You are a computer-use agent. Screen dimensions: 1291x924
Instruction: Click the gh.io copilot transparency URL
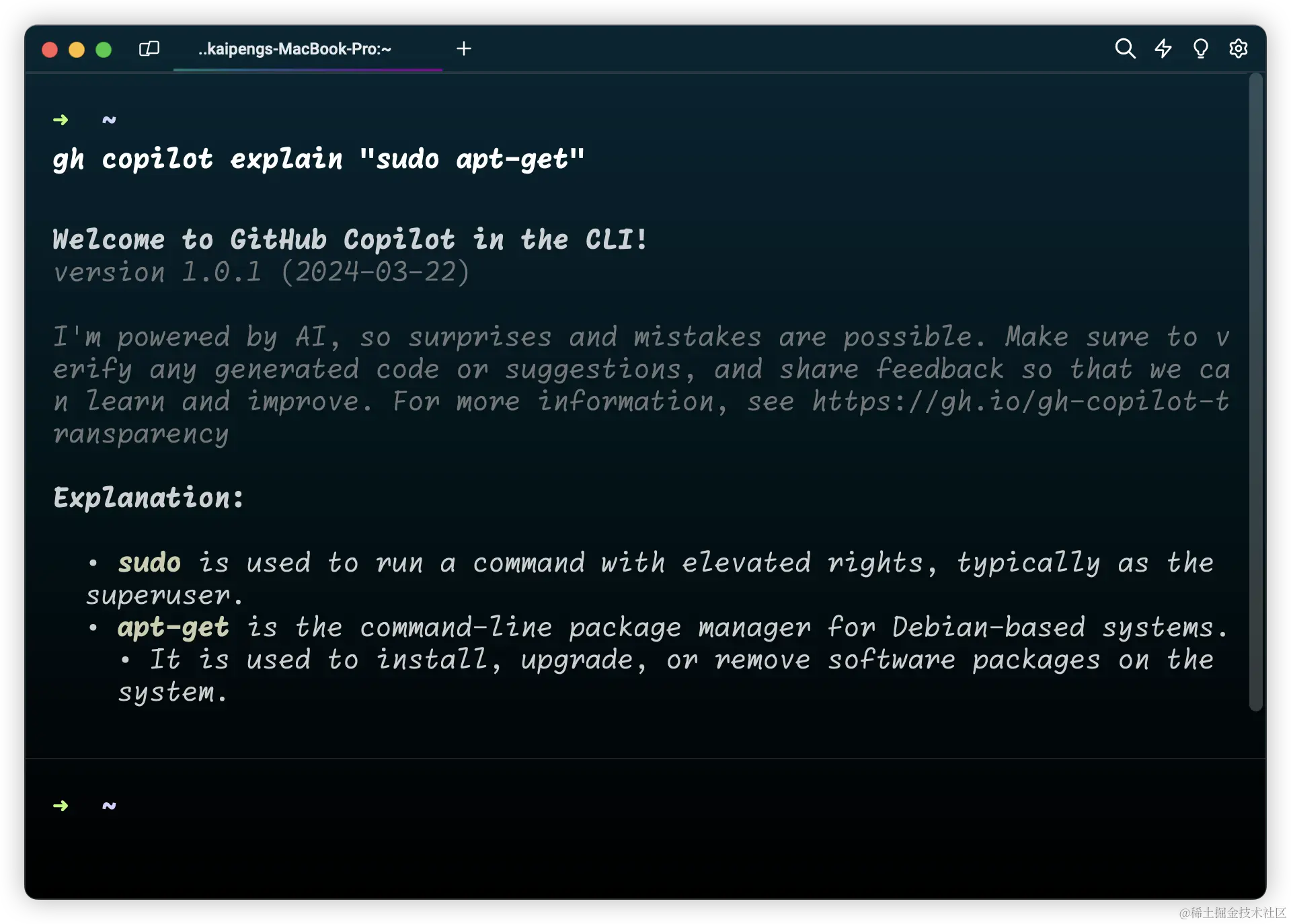click(x=1021, y=401)
